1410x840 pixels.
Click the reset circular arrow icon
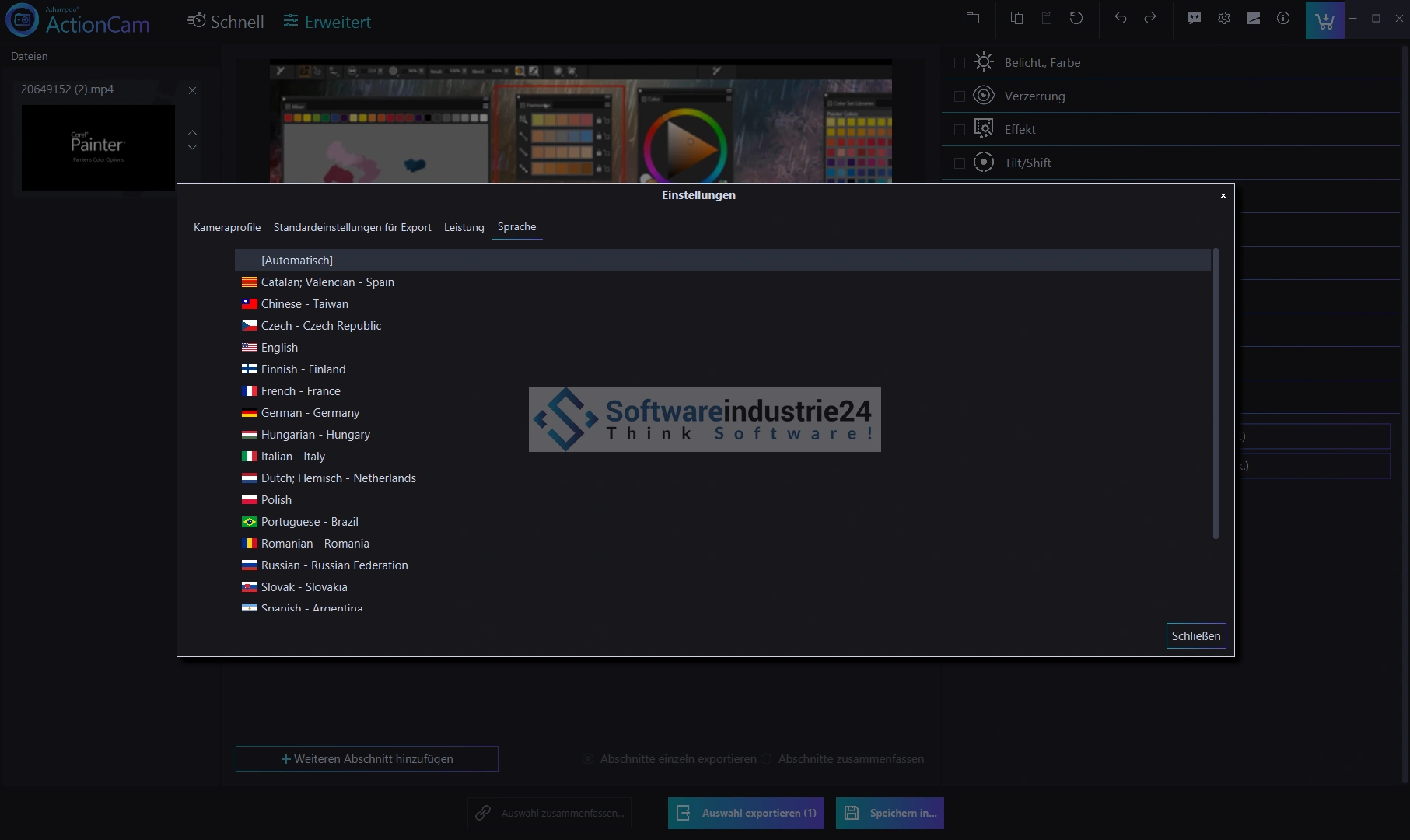point(1076,19)
